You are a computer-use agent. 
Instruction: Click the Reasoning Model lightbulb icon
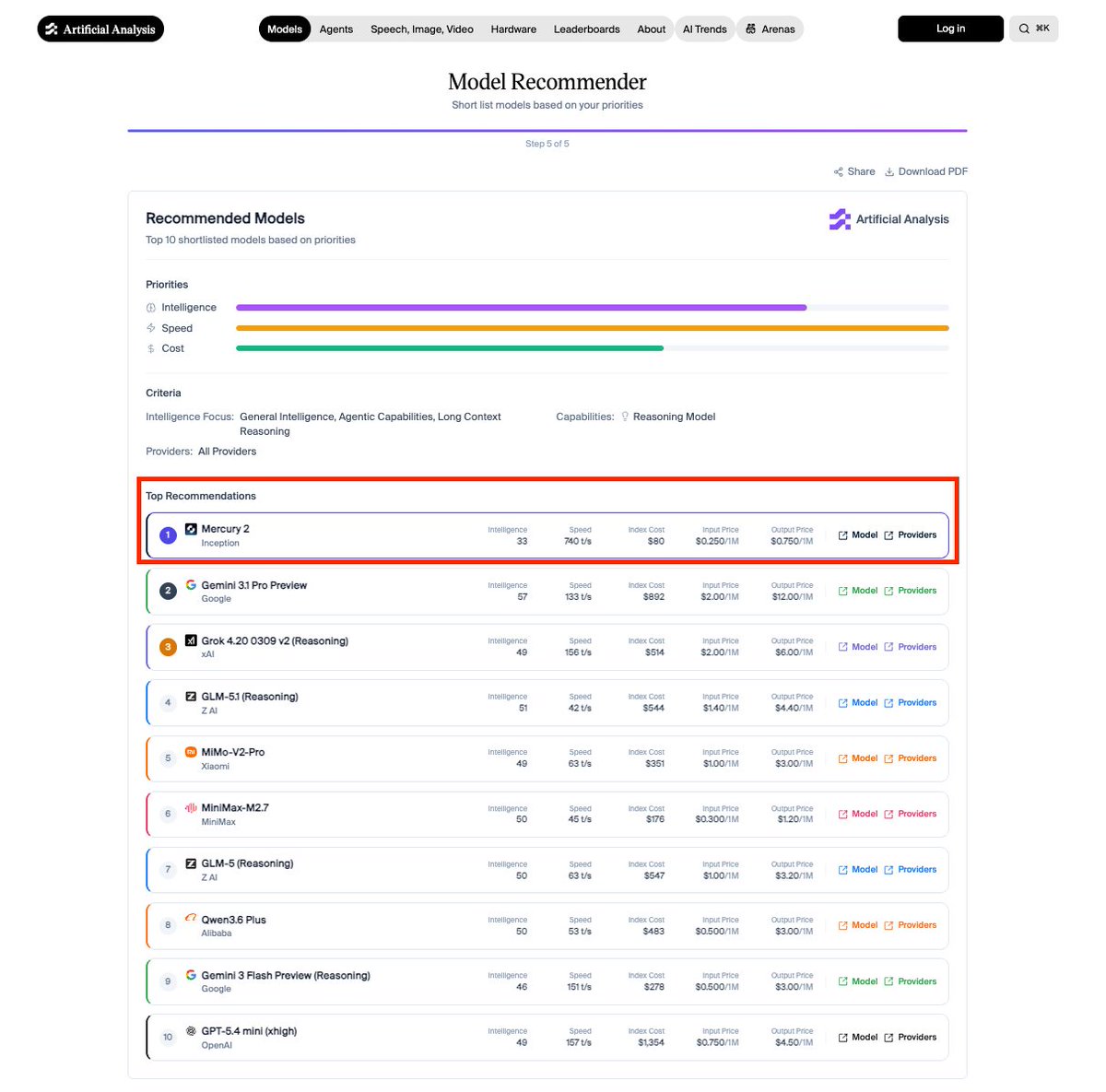625,417
